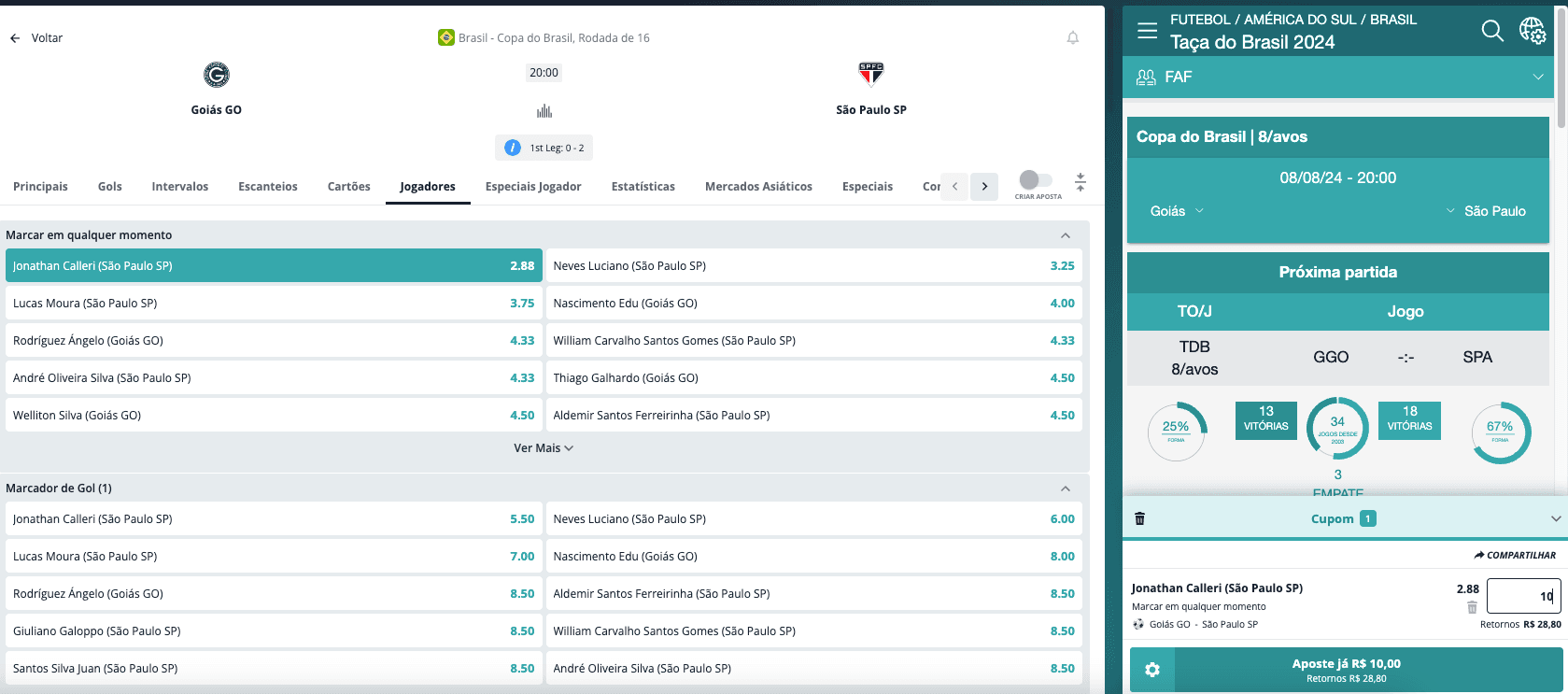Switch to the Escanteios tab

click(268, 187)
